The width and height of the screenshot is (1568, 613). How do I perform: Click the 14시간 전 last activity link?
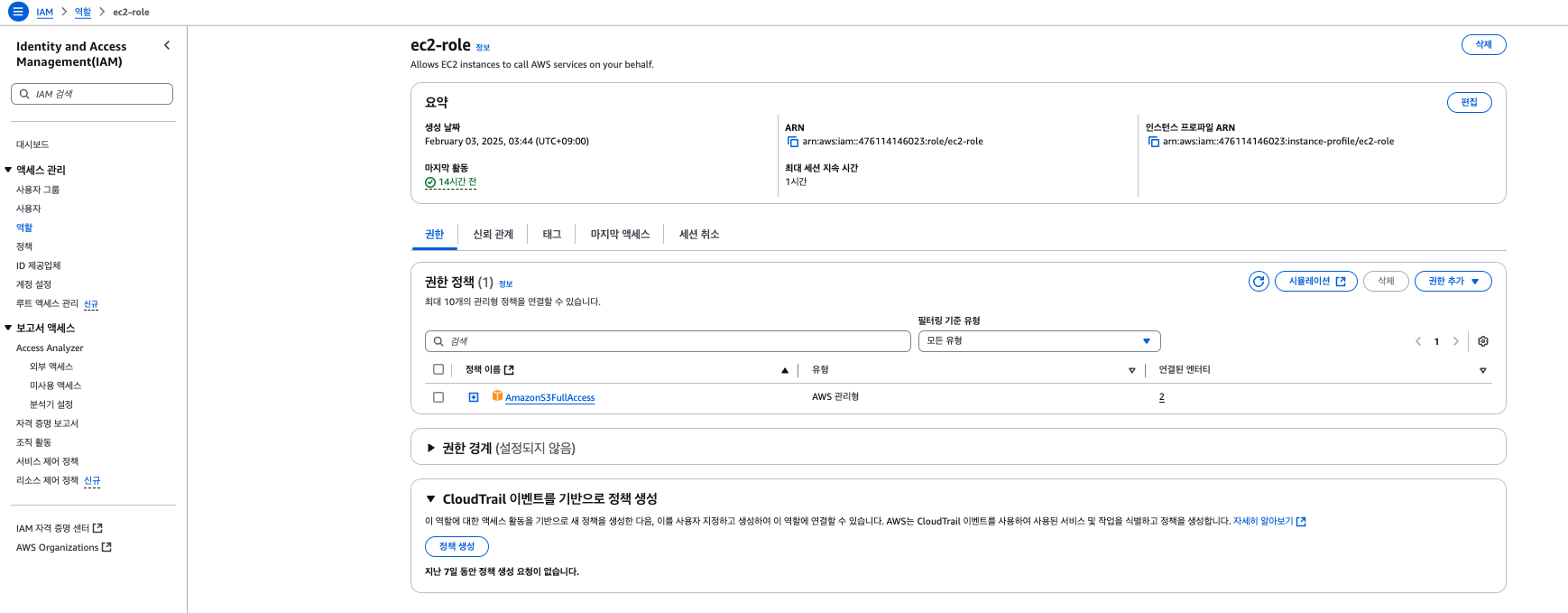point(457,182)
